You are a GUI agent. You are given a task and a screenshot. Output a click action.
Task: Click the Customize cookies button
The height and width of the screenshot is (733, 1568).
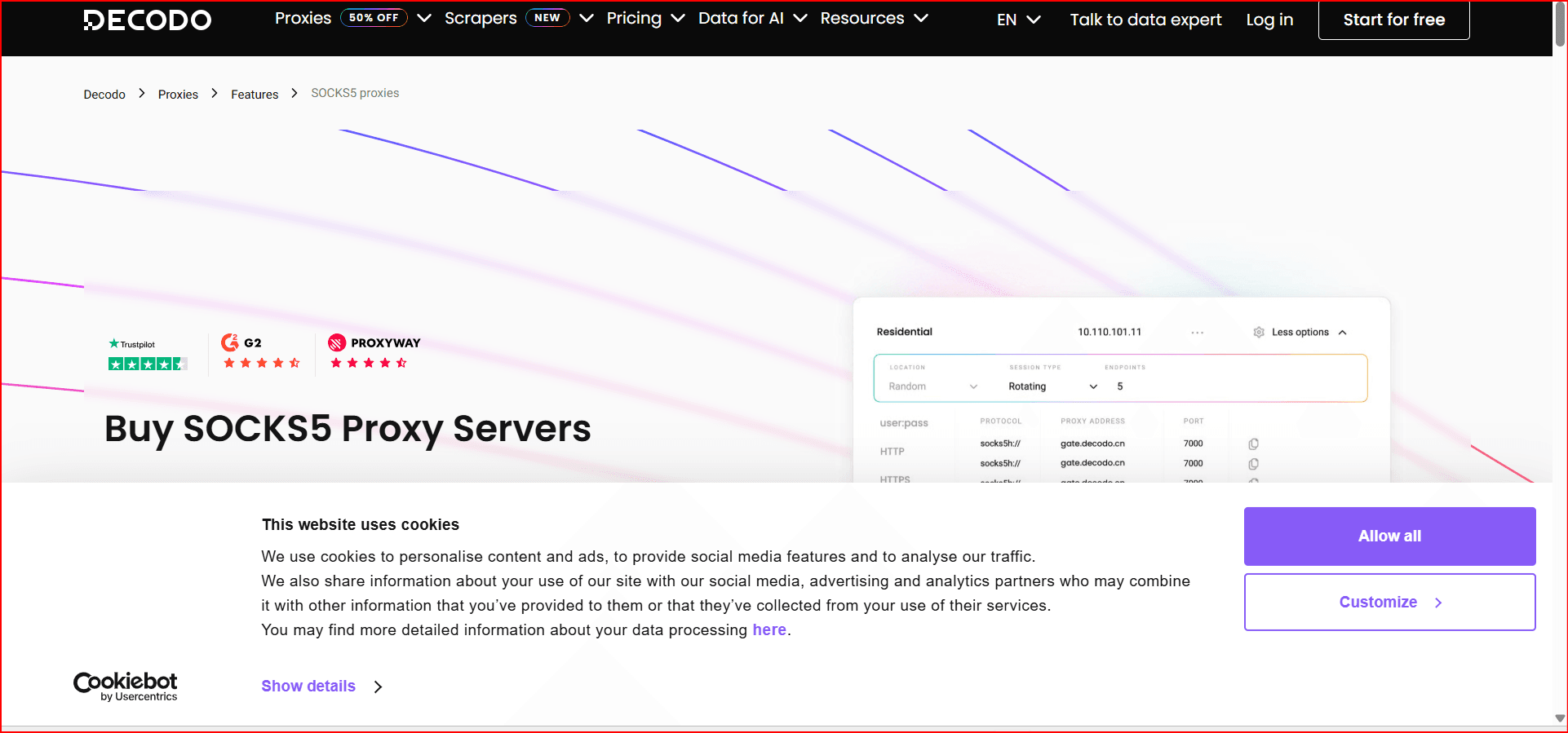[1389, 602]
